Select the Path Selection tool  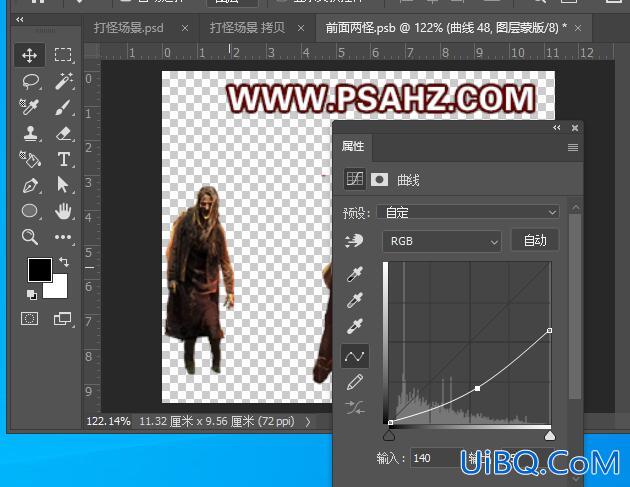coord(63,185)
